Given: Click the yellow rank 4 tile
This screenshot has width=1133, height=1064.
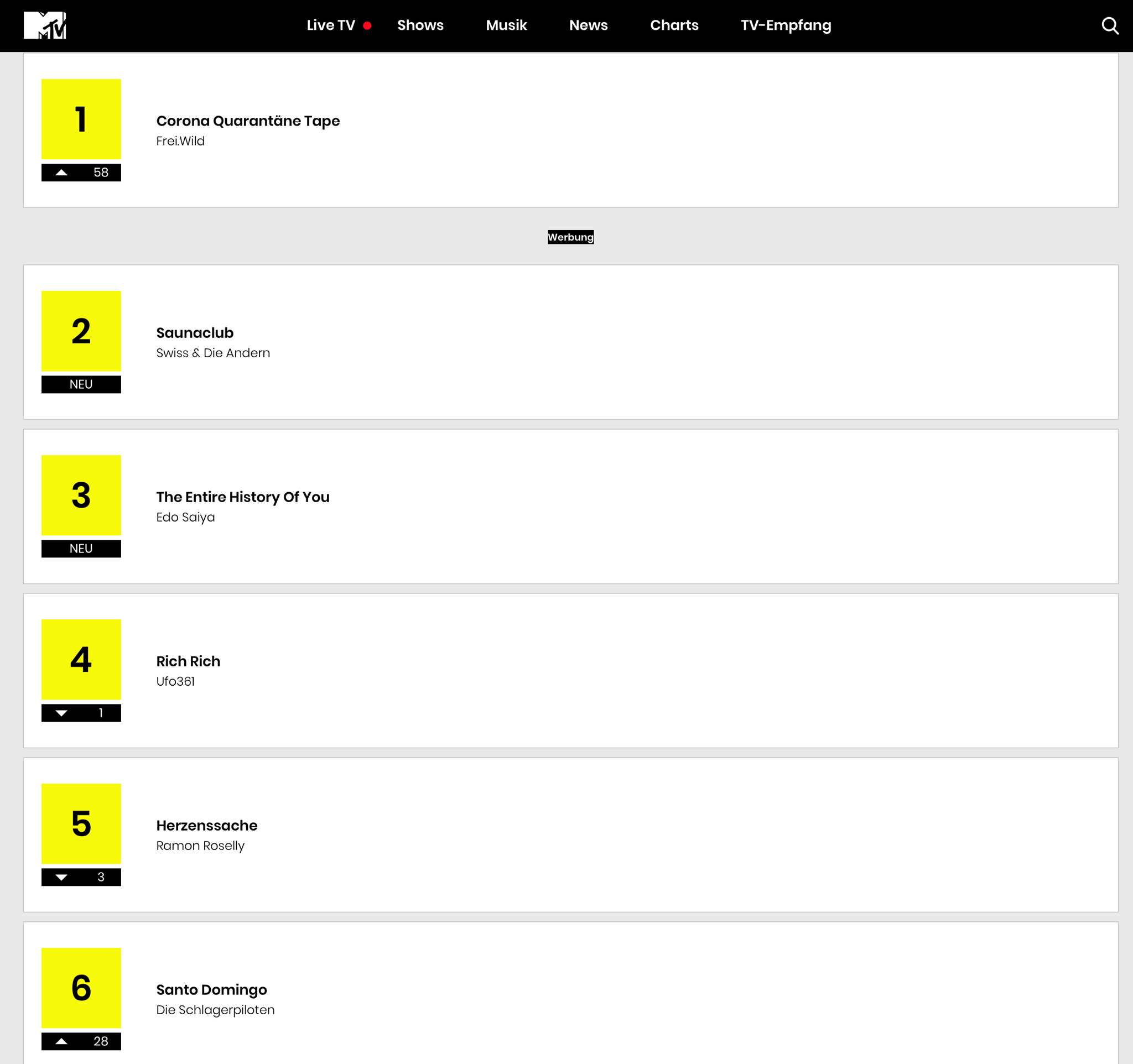Looking at the screenshot, I should pyautogui.click(x=81, y=659).
